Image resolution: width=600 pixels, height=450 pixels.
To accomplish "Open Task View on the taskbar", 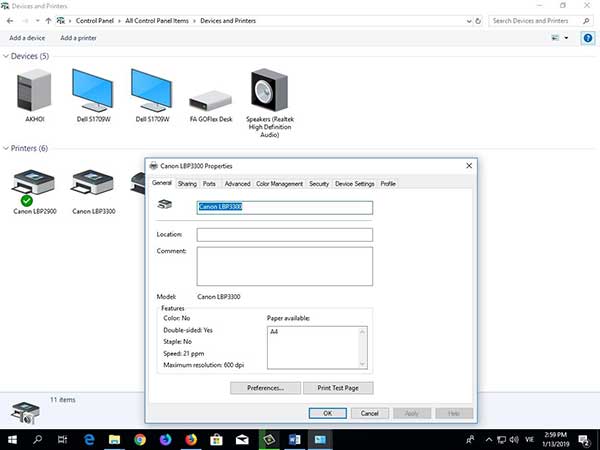I will pyautogui.click(x=63, y=439).
